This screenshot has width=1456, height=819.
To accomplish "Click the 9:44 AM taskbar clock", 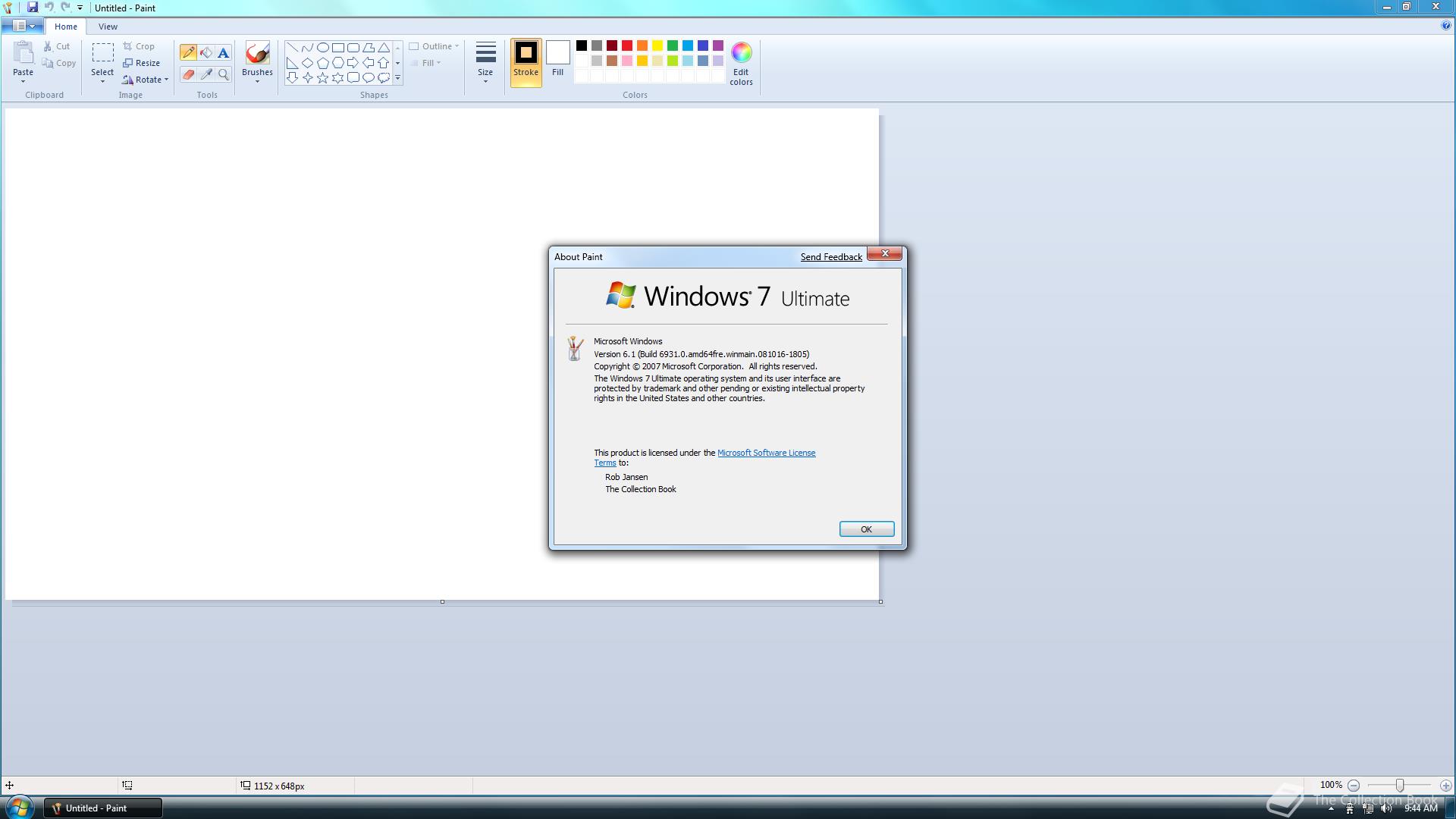I will point(1420,808).
